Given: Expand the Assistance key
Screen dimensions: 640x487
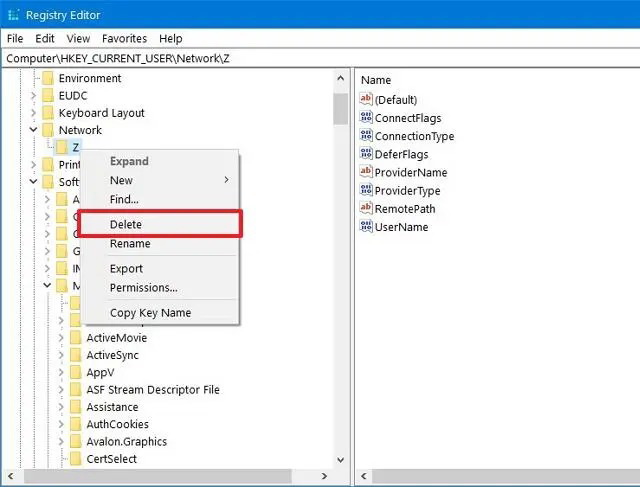Looking at the screenshot, I should tap(61, 407).
